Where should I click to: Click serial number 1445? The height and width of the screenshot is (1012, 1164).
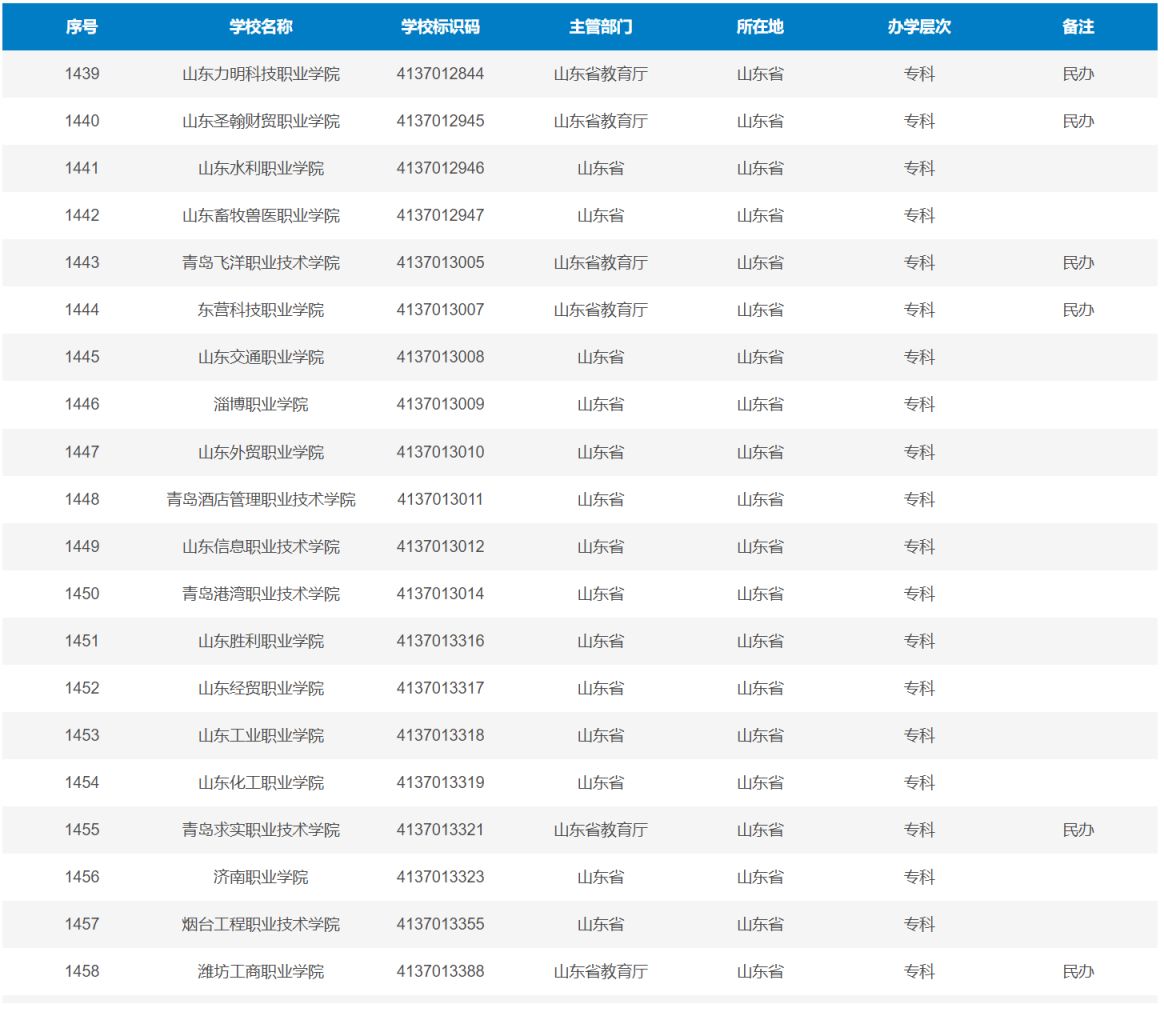coord(82,357)
